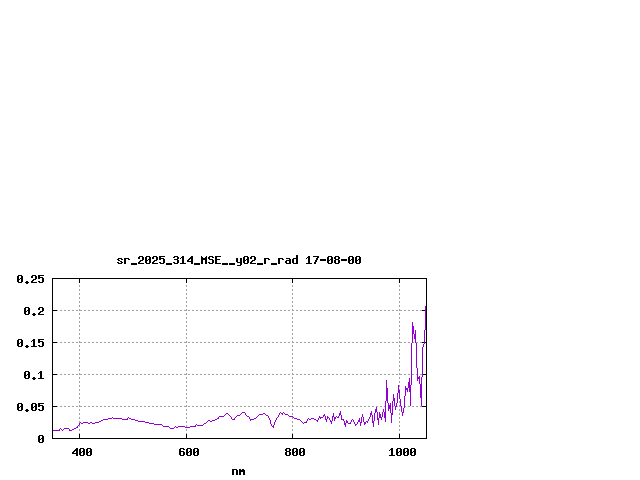Click the 0.15 y-axis tick label

(31, 343)
